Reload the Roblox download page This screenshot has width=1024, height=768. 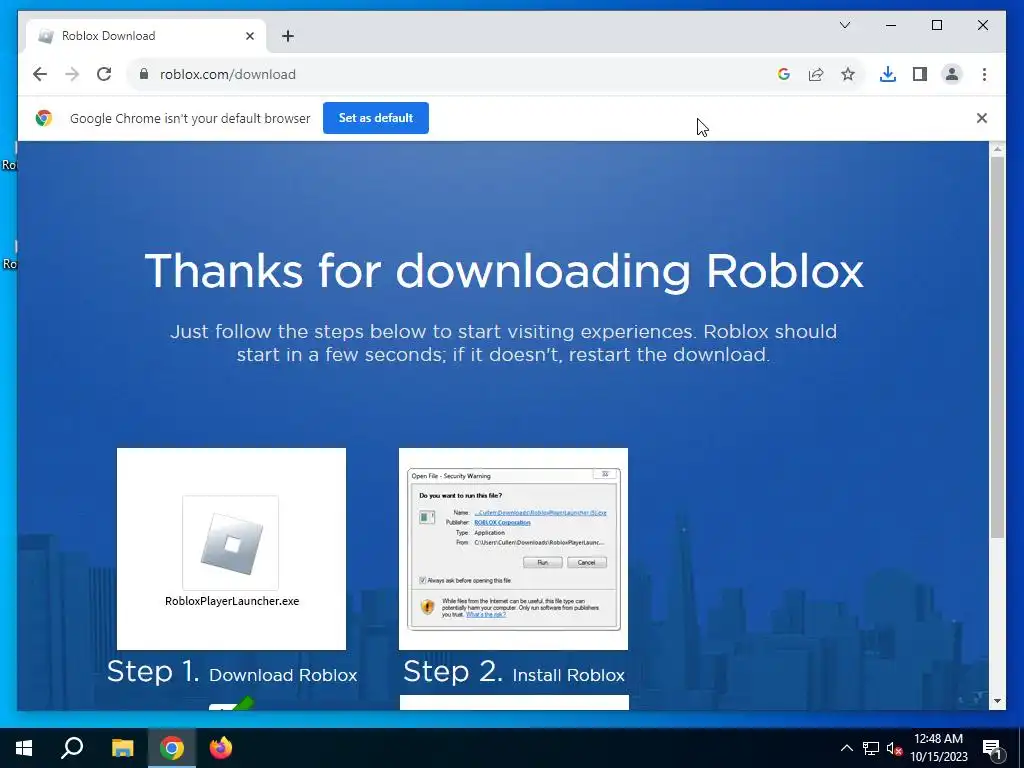(x=104, y=74)
